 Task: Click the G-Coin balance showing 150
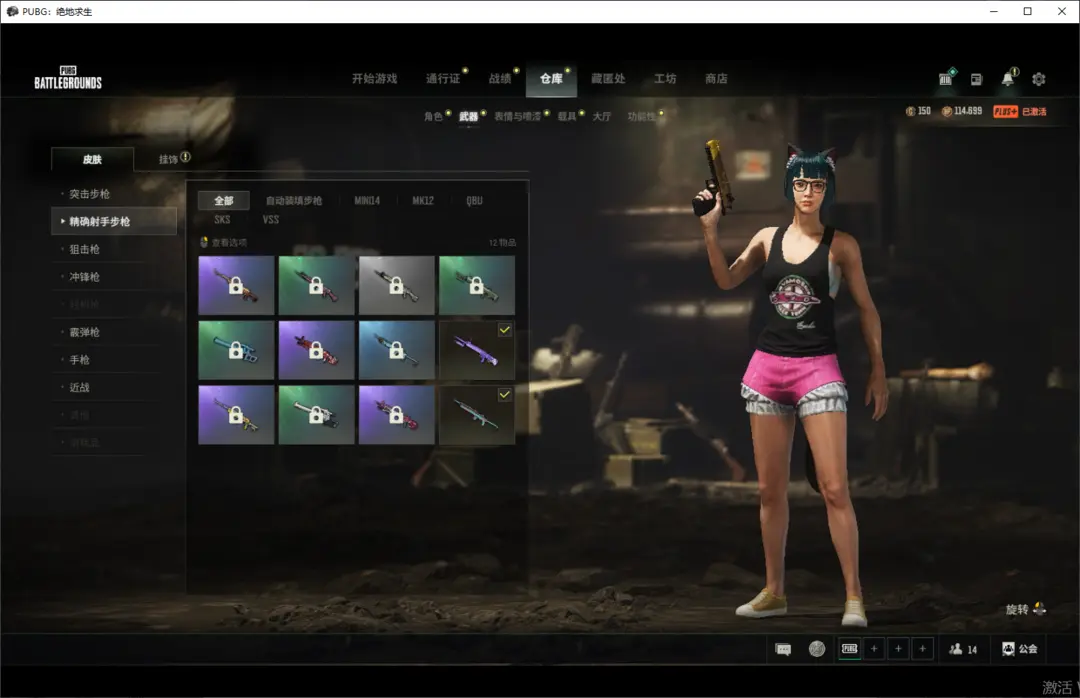coord(918,111)
